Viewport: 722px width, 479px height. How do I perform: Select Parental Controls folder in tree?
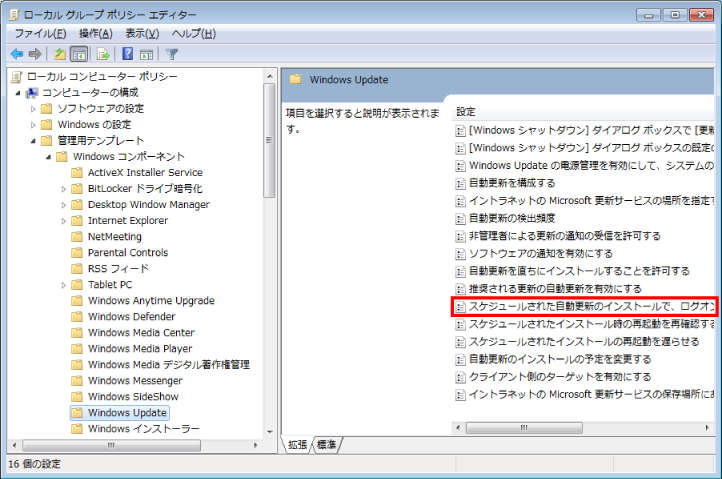point(128,253)
